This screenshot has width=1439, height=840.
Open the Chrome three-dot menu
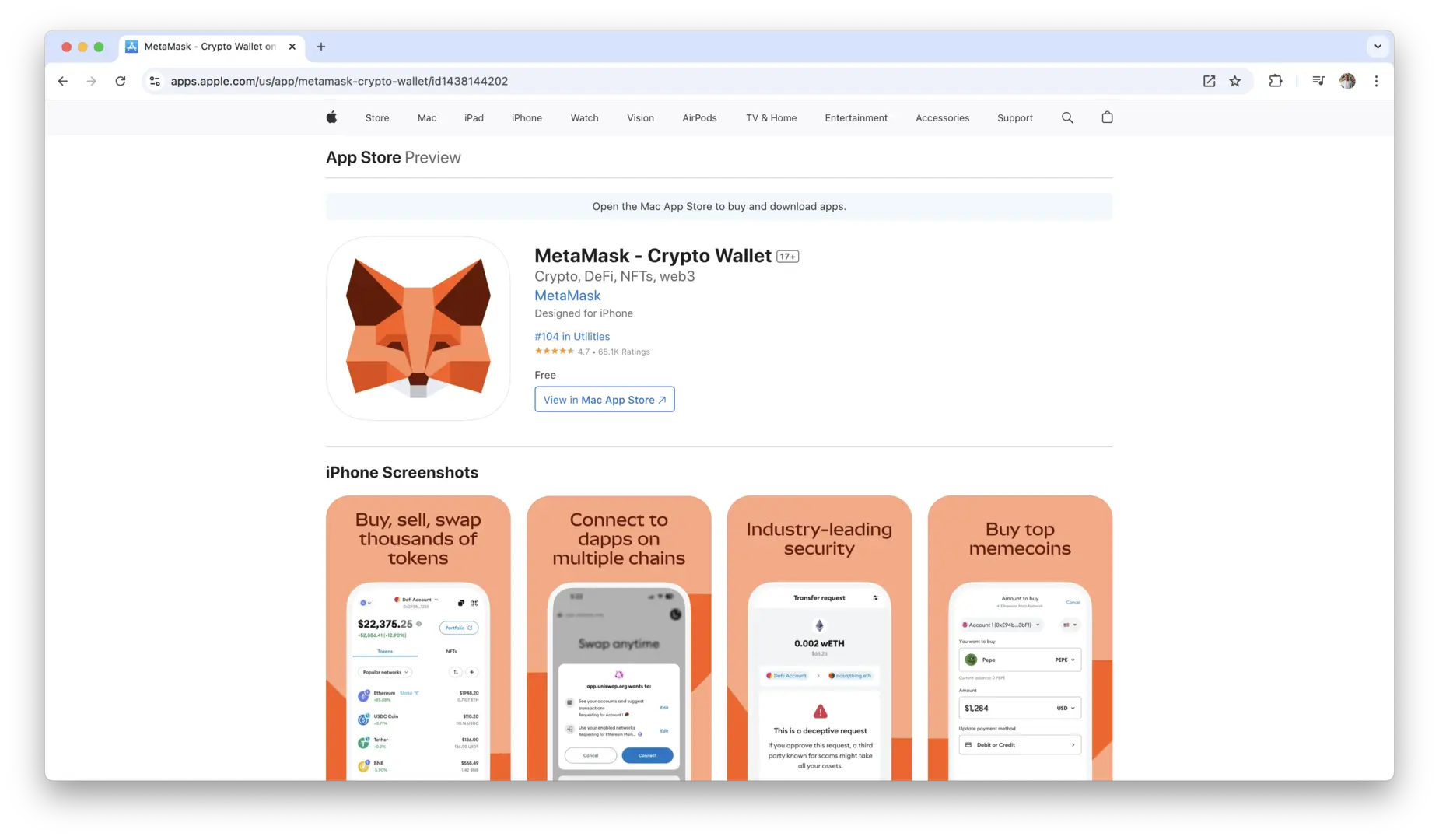pos(1376,81)
